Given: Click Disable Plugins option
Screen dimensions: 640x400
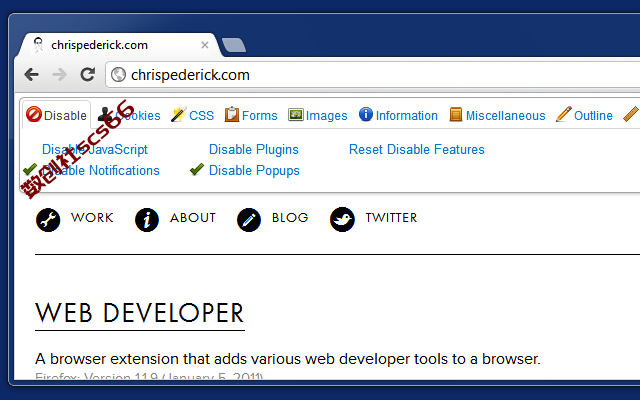Looking at the screenshot, I should (x=253, y=150).
